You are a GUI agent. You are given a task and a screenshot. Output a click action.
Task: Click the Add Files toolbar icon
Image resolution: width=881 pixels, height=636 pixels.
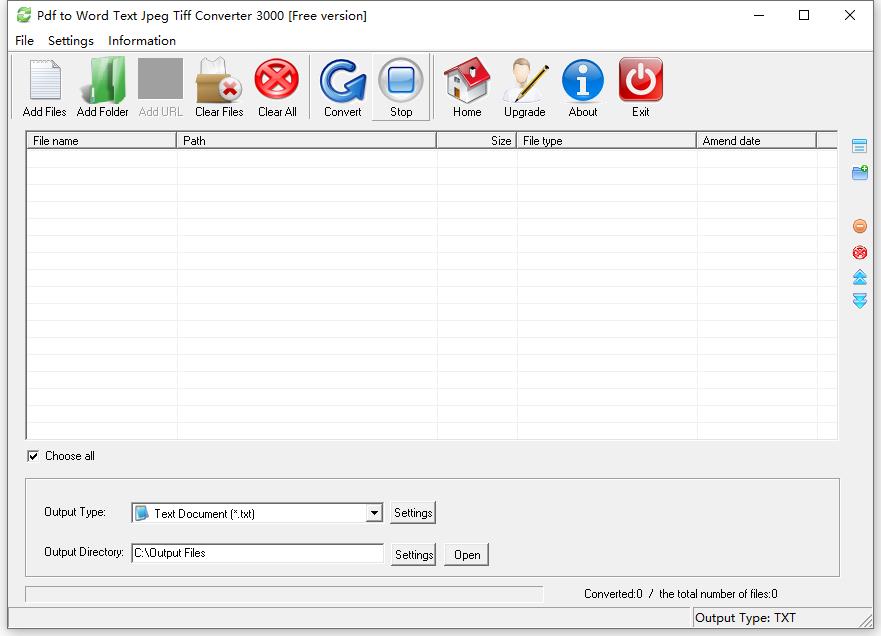44,81
